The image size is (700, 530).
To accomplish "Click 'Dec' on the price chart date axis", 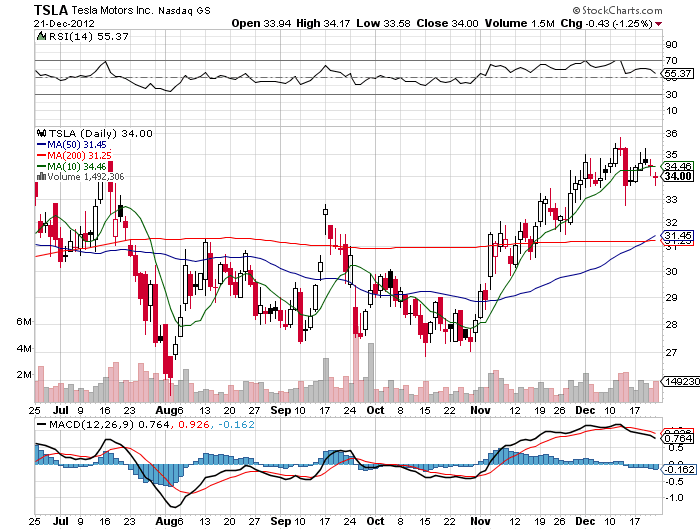I will pos(585,410).
